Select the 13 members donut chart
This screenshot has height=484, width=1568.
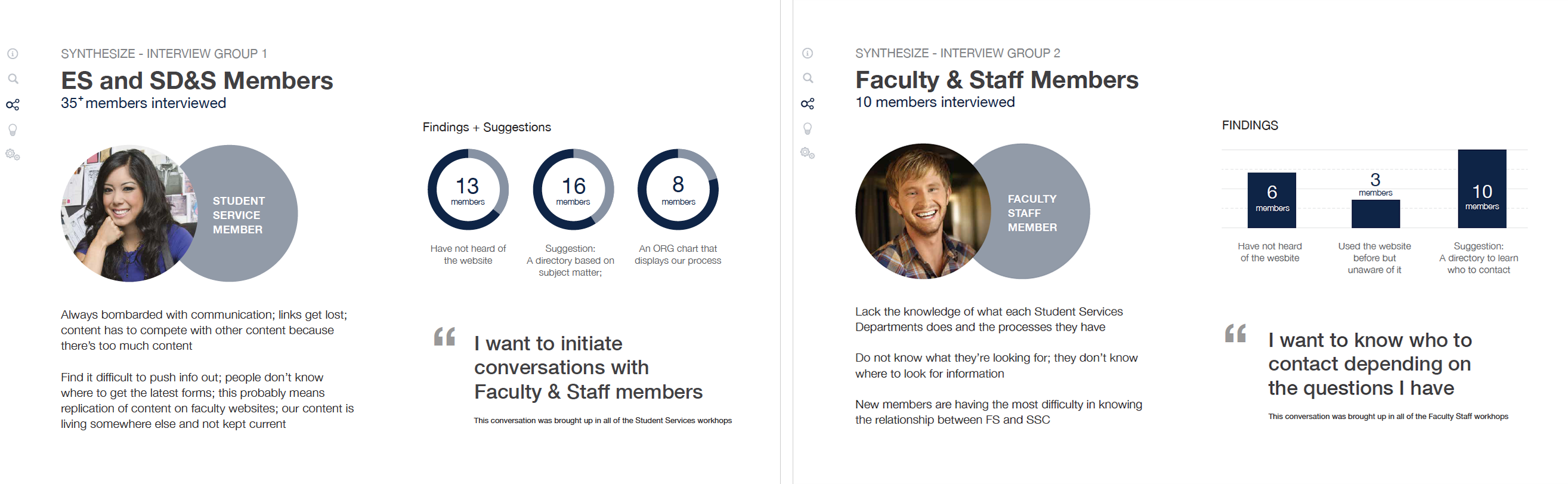click(468, 189)
